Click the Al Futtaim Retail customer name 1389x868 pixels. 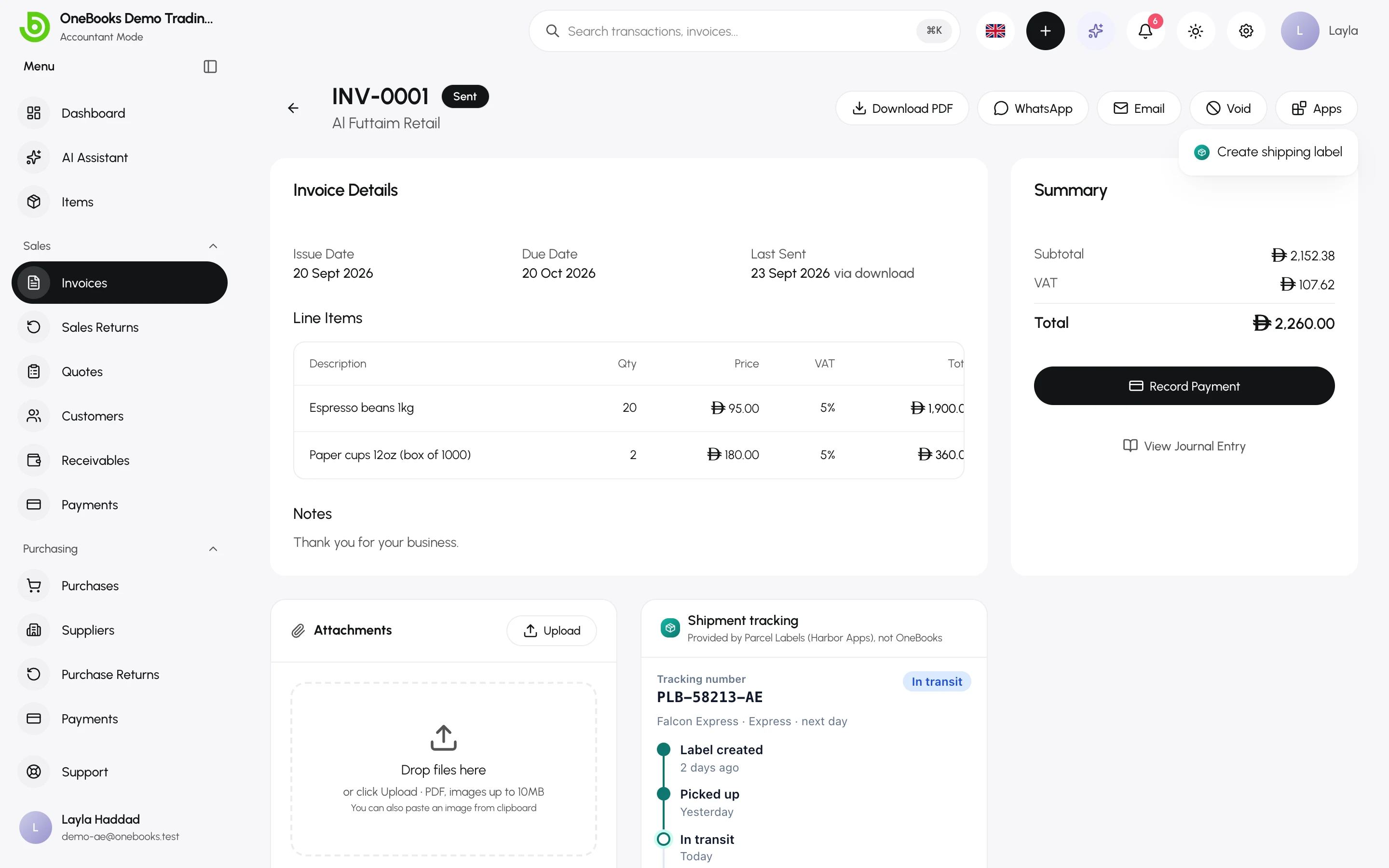pos(386,123)
